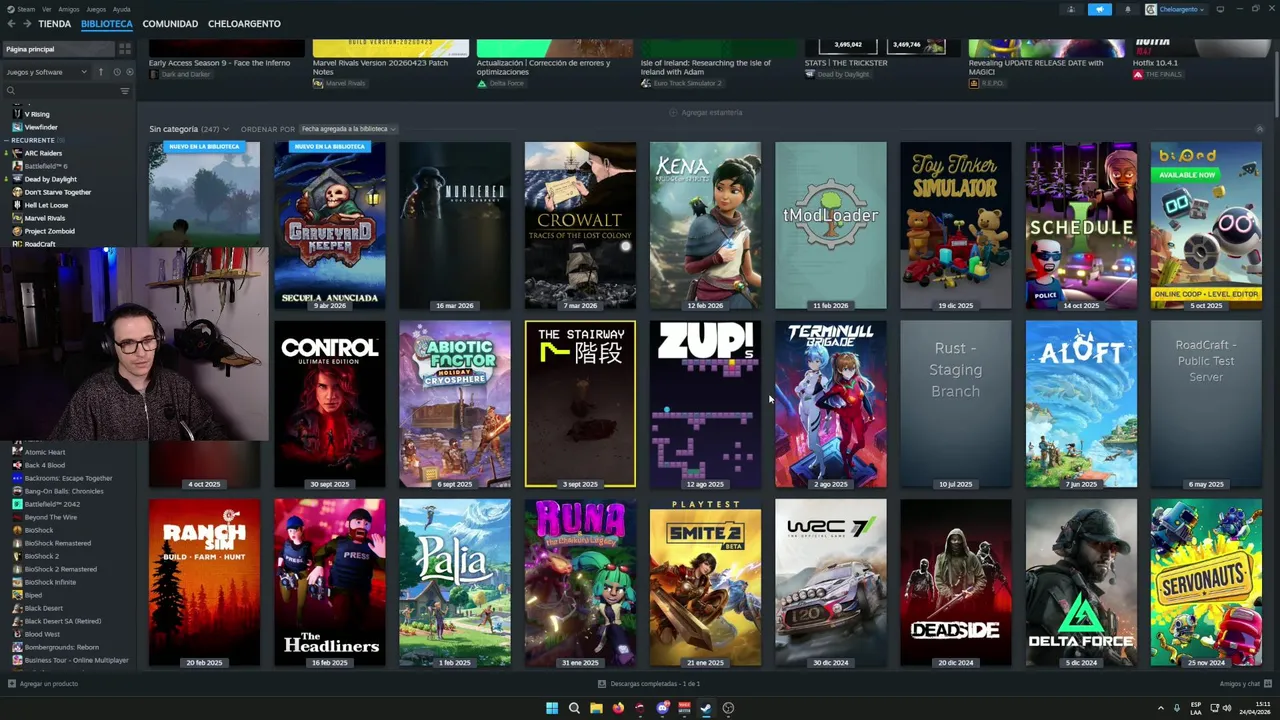Toggle ready-to-play filter icon
The image size is (1280, 720).
(x=129, y=72)
